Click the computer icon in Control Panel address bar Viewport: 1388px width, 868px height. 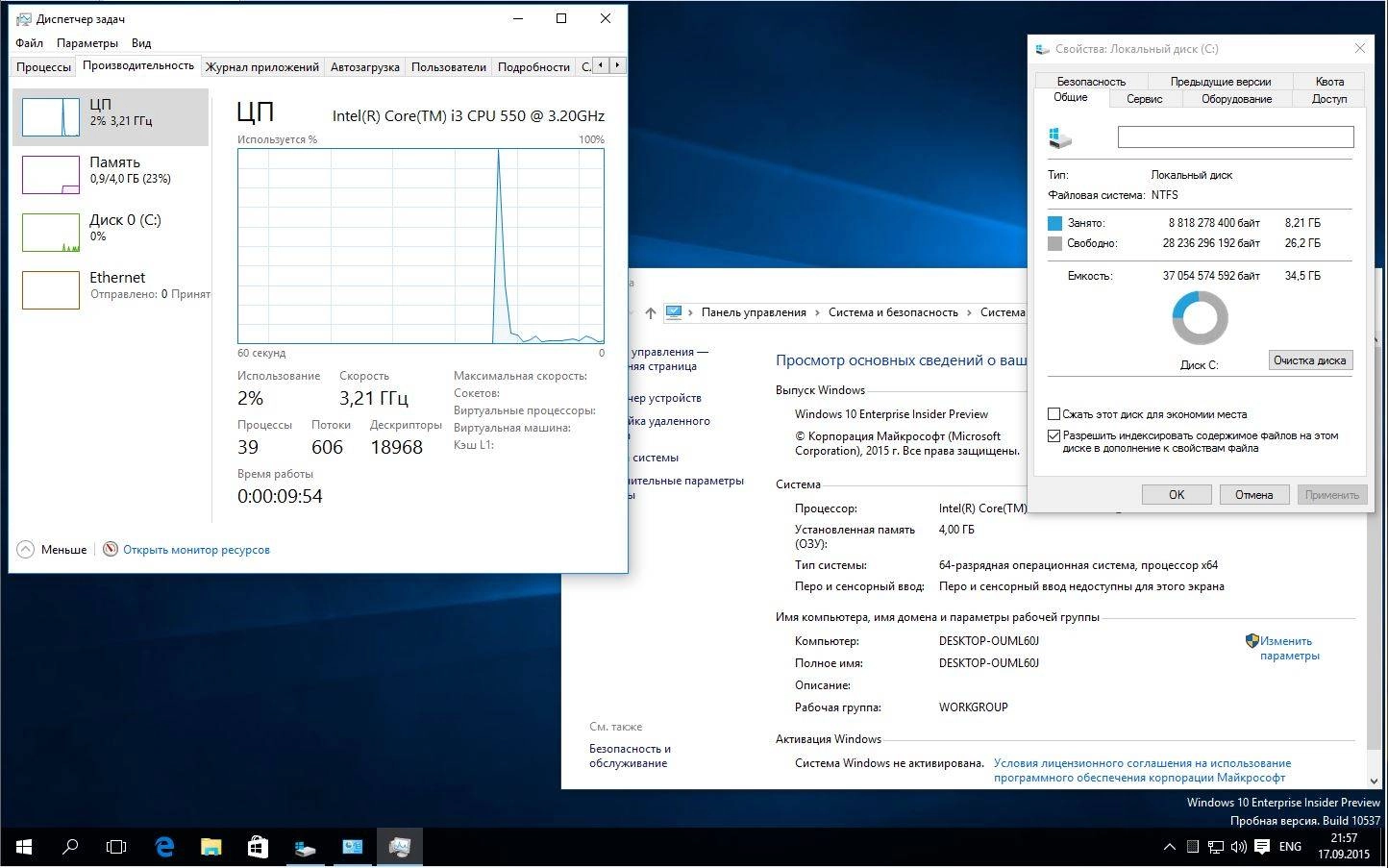674,312
